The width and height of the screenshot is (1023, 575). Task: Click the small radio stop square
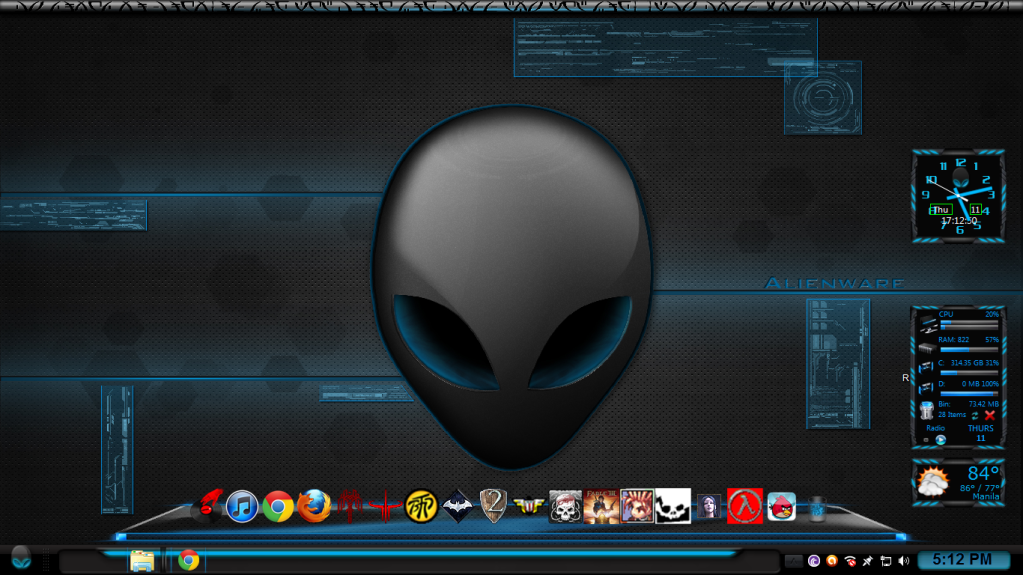926,440
